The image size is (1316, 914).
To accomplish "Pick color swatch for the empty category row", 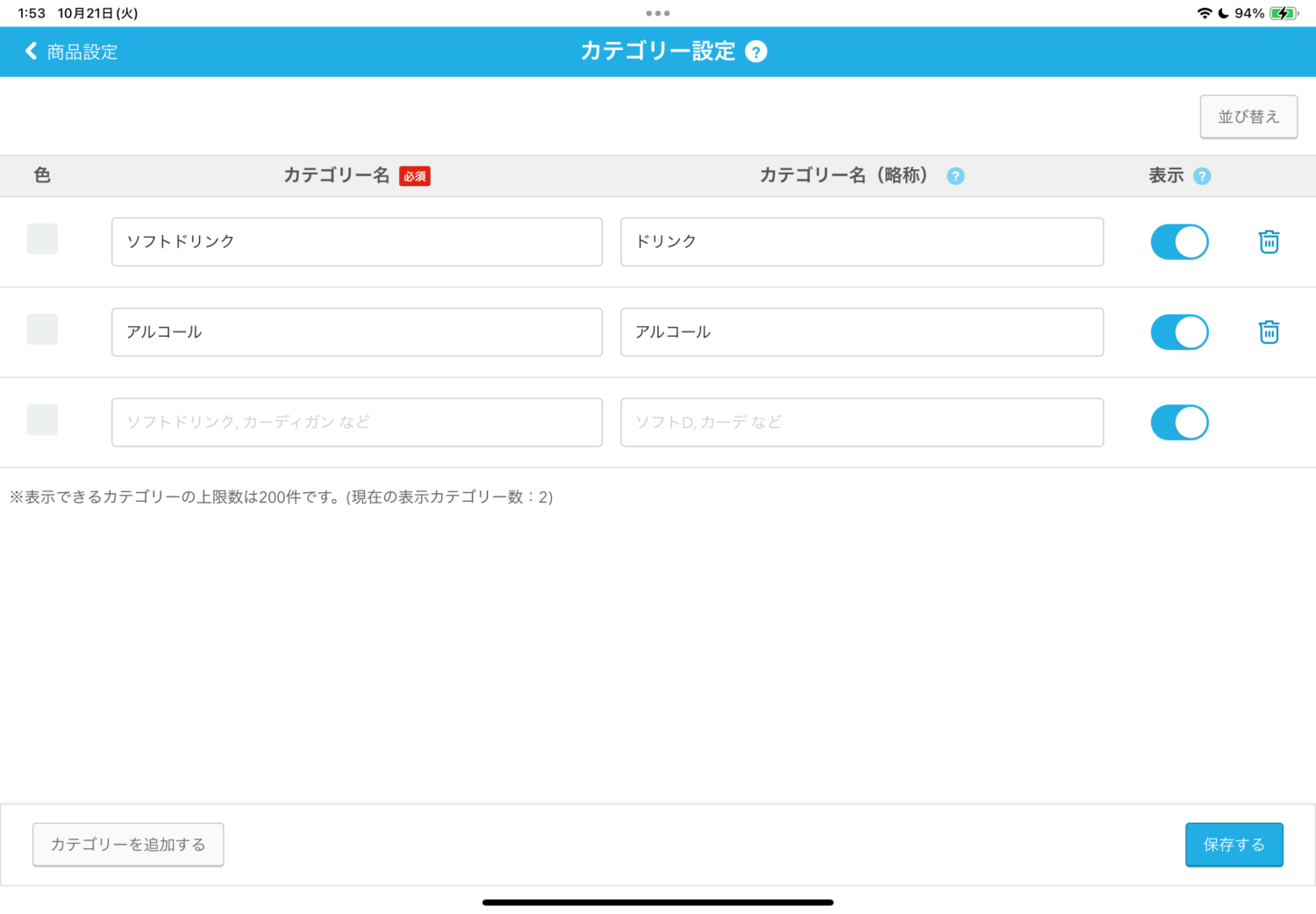I will pyautogui.click(x=42, y=420).
